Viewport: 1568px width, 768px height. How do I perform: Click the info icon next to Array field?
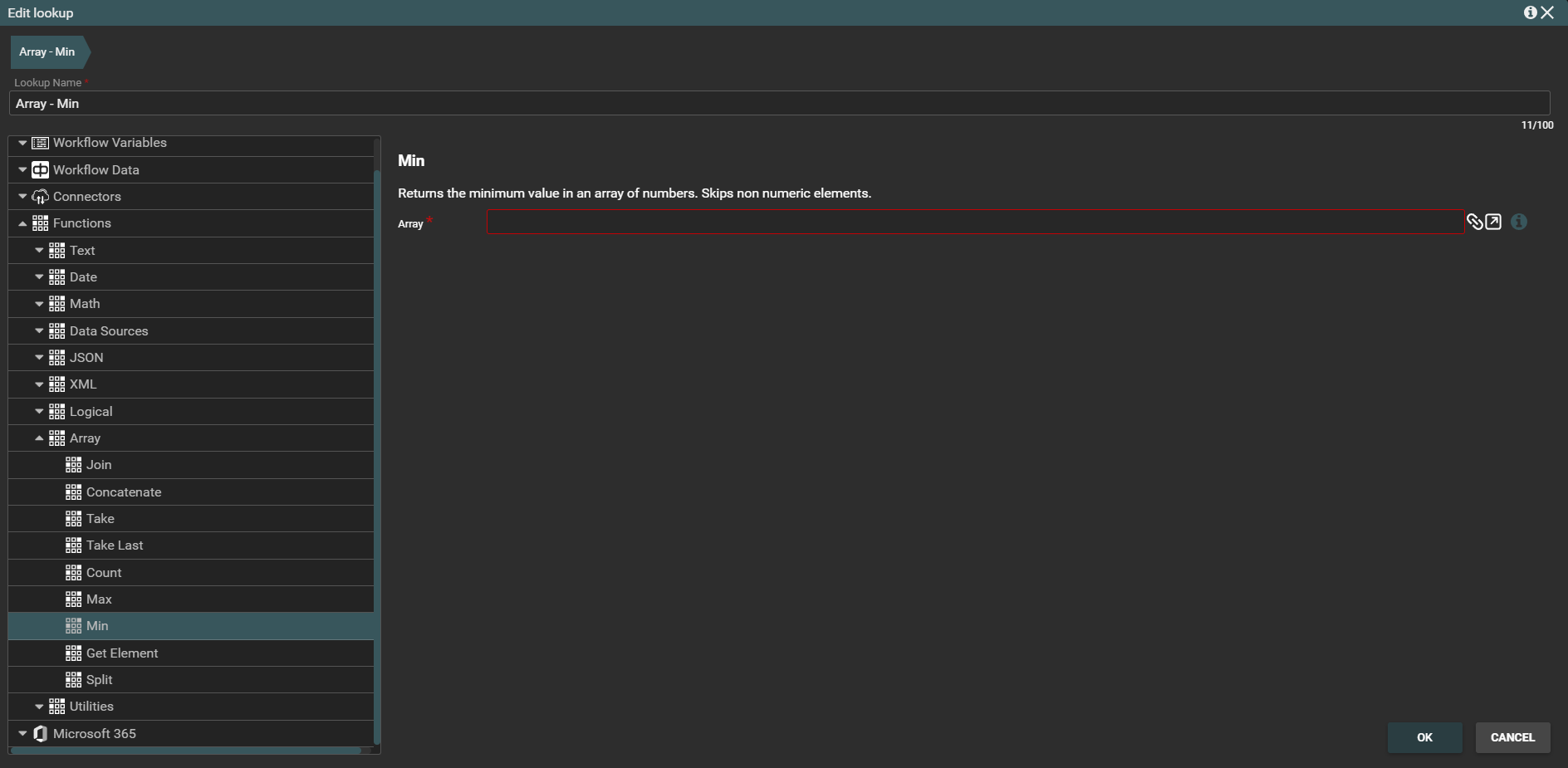tap(1519, 222)
